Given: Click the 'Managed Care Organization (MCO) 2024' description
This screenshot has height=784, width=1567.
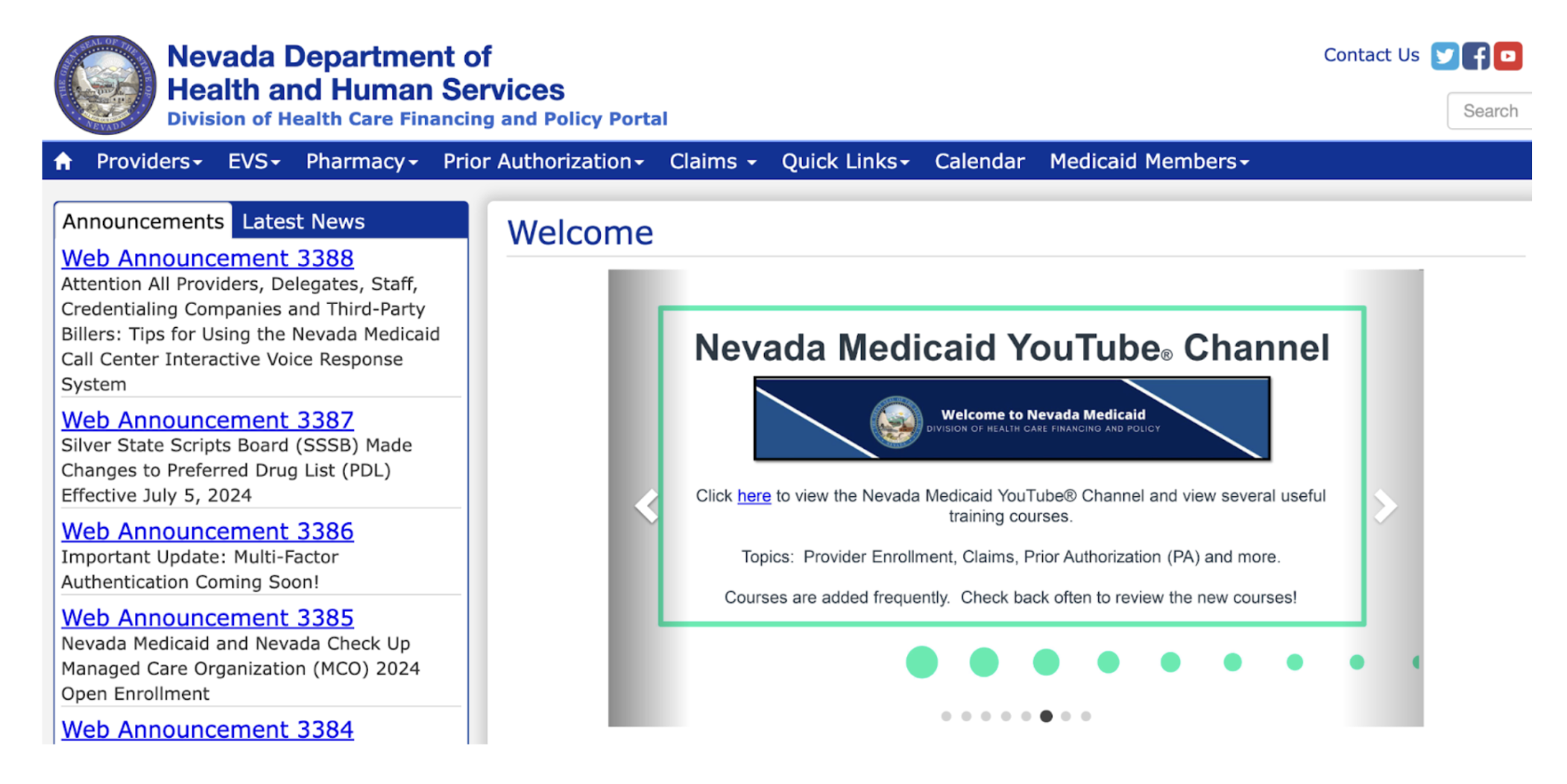Looking at the screenshot, I should point(240,668).
